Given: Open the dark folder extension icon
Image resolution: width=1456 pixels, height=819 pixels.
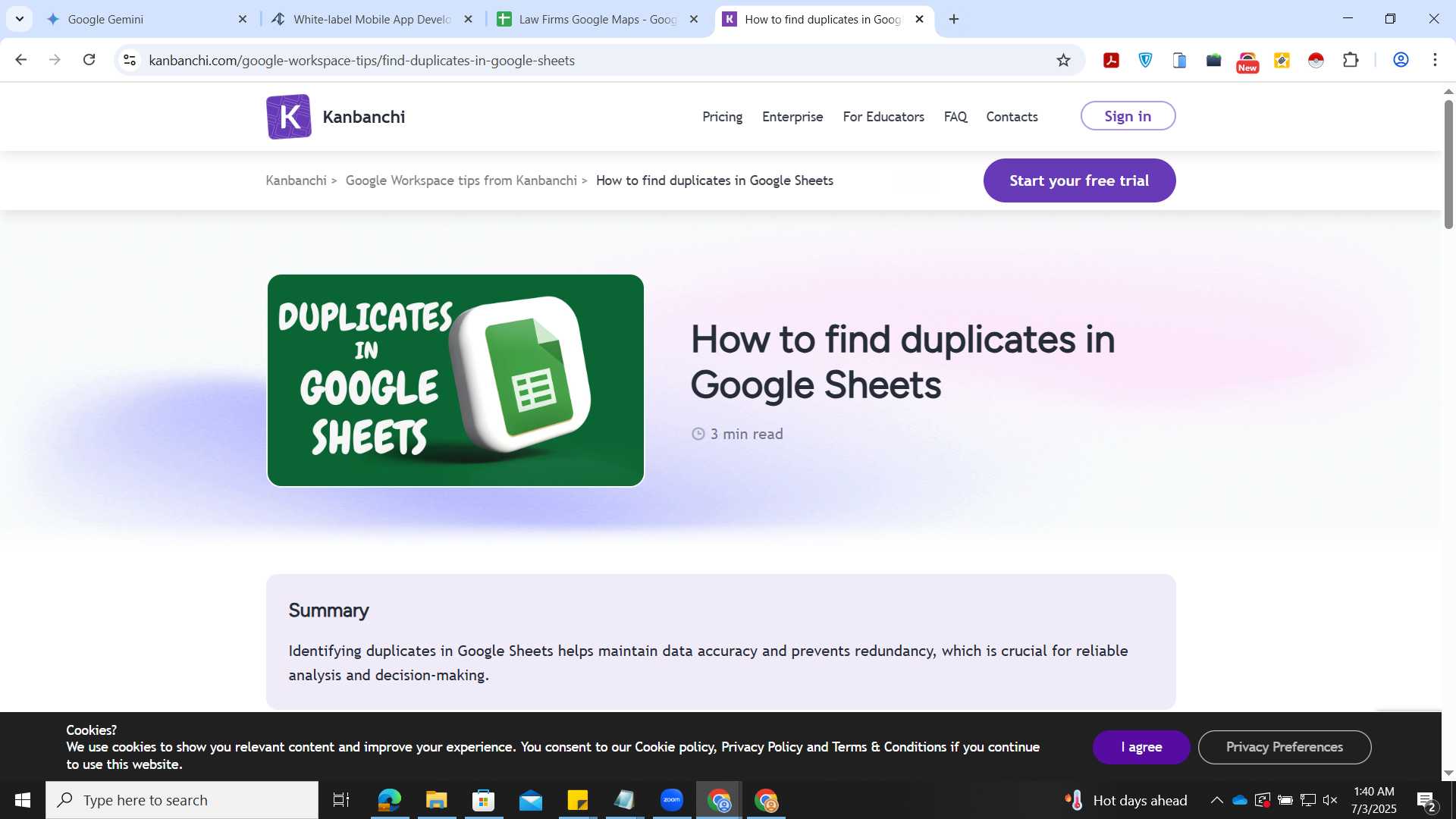Looking at the screenshot, I should pos(1214,60).
